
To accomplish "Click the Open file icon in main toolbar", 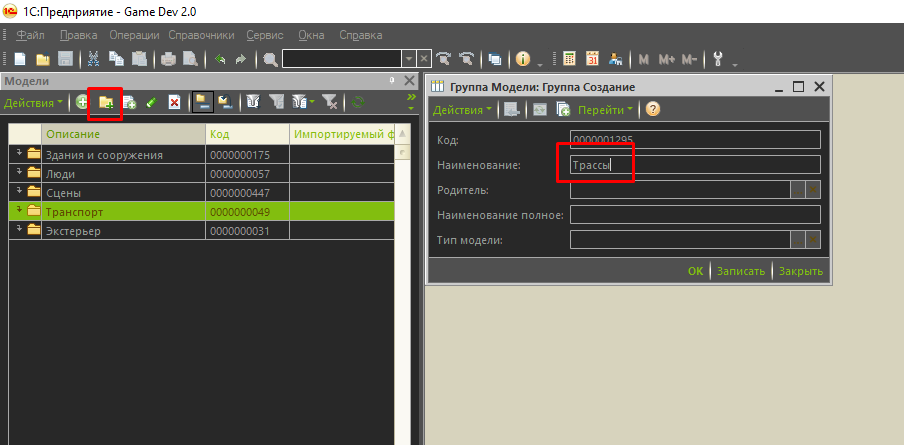I will click(42, 59).
